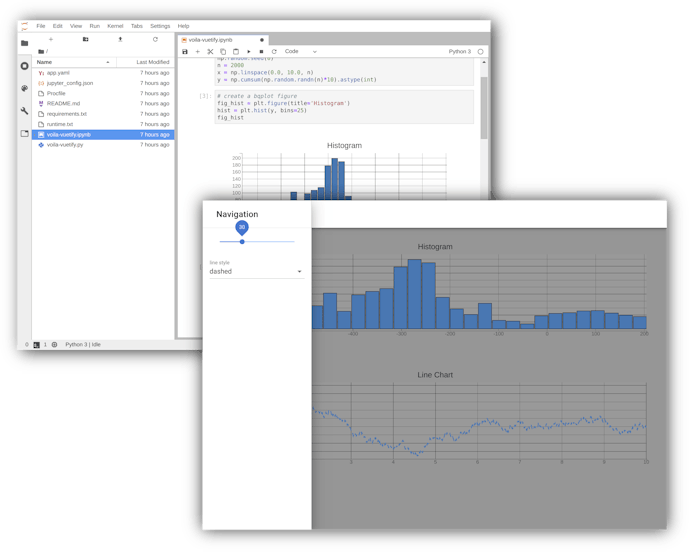The width and height of the screenshot is (692, 560).
Task: Click the code cell defining n = 2000
Action: 344,72
